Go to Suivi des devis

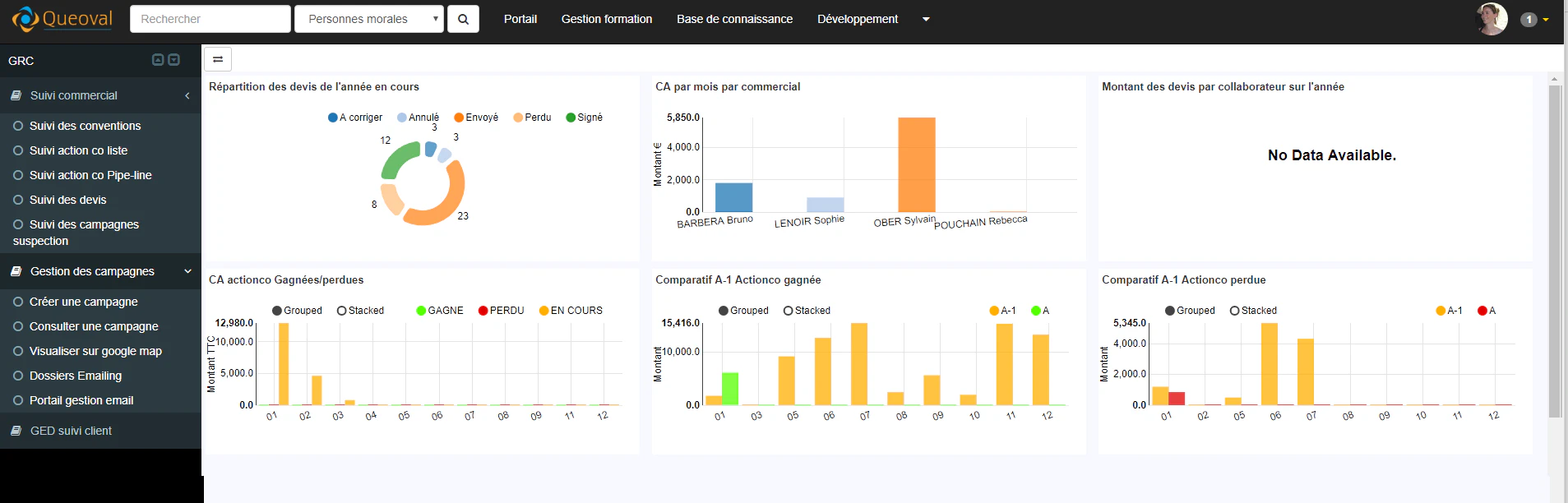(67, 200)
